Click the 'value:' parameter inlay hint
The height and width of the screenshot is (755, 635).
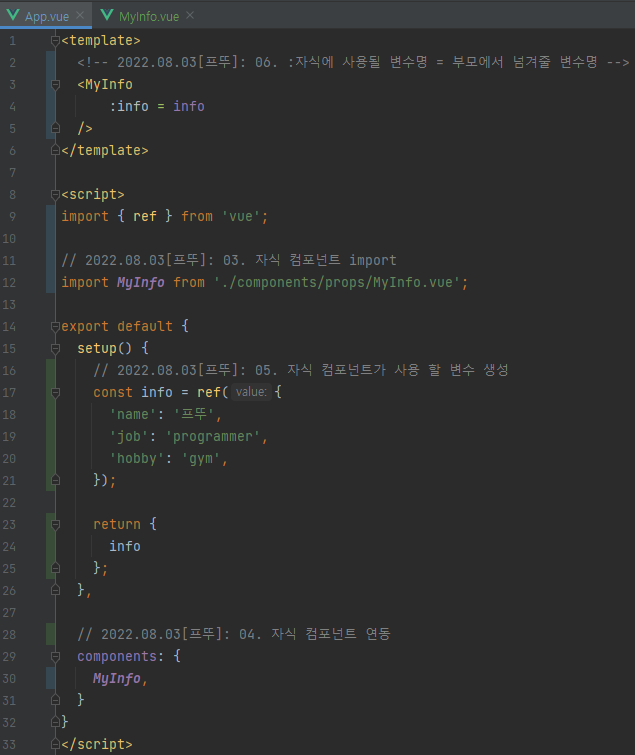tap(251, 392)
